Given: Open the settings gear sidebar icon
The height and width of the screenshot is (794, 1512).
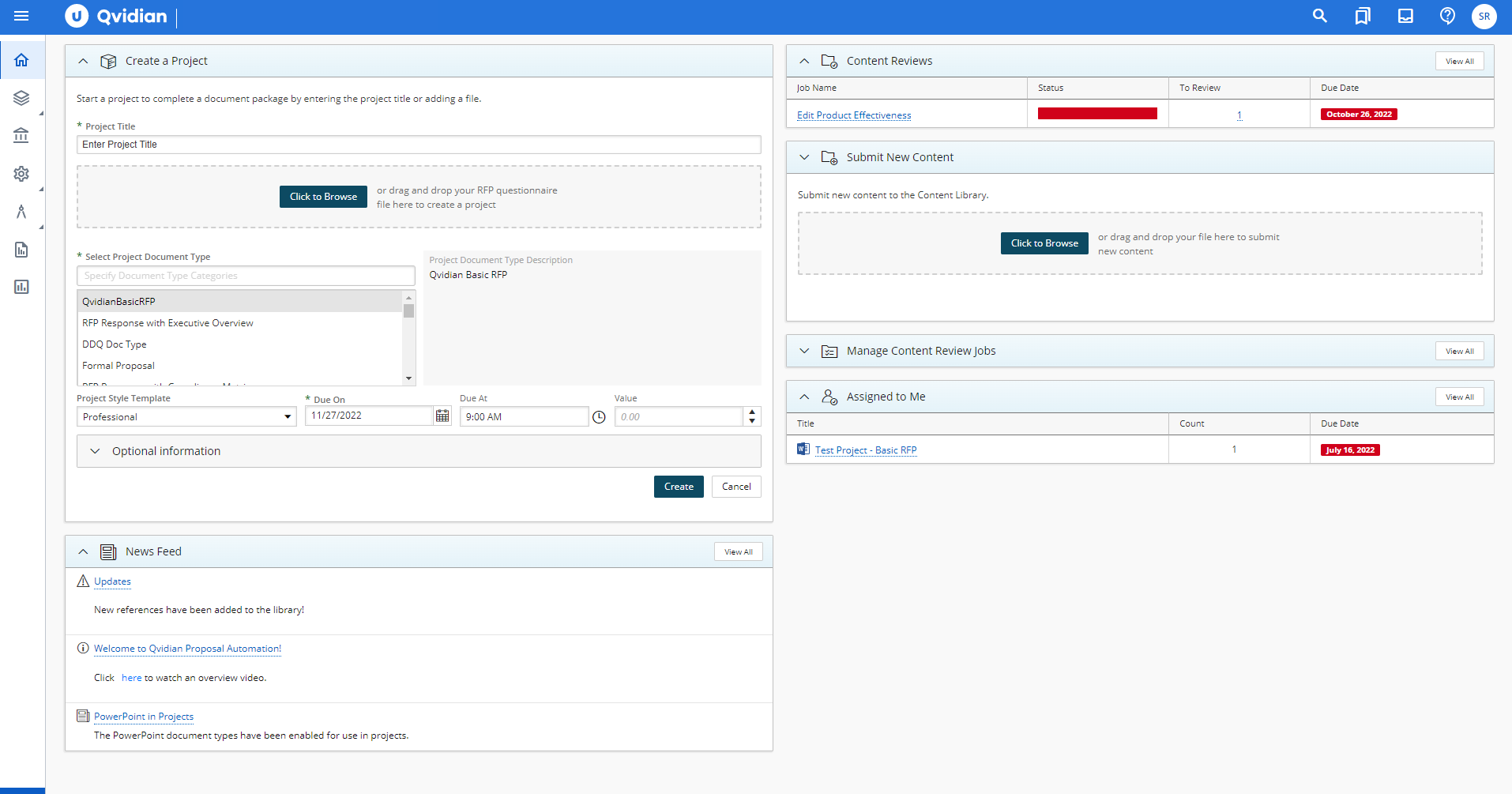Looking at the screenshot, I should click(21, 174).
